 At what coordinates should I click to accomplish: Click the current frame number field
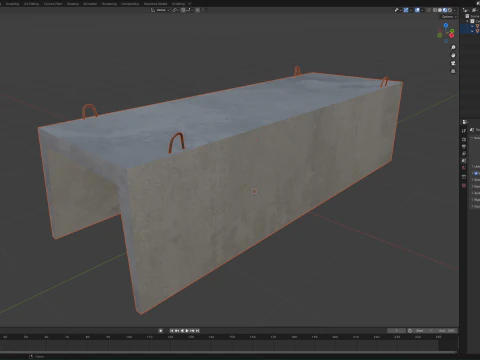point(396,331)
